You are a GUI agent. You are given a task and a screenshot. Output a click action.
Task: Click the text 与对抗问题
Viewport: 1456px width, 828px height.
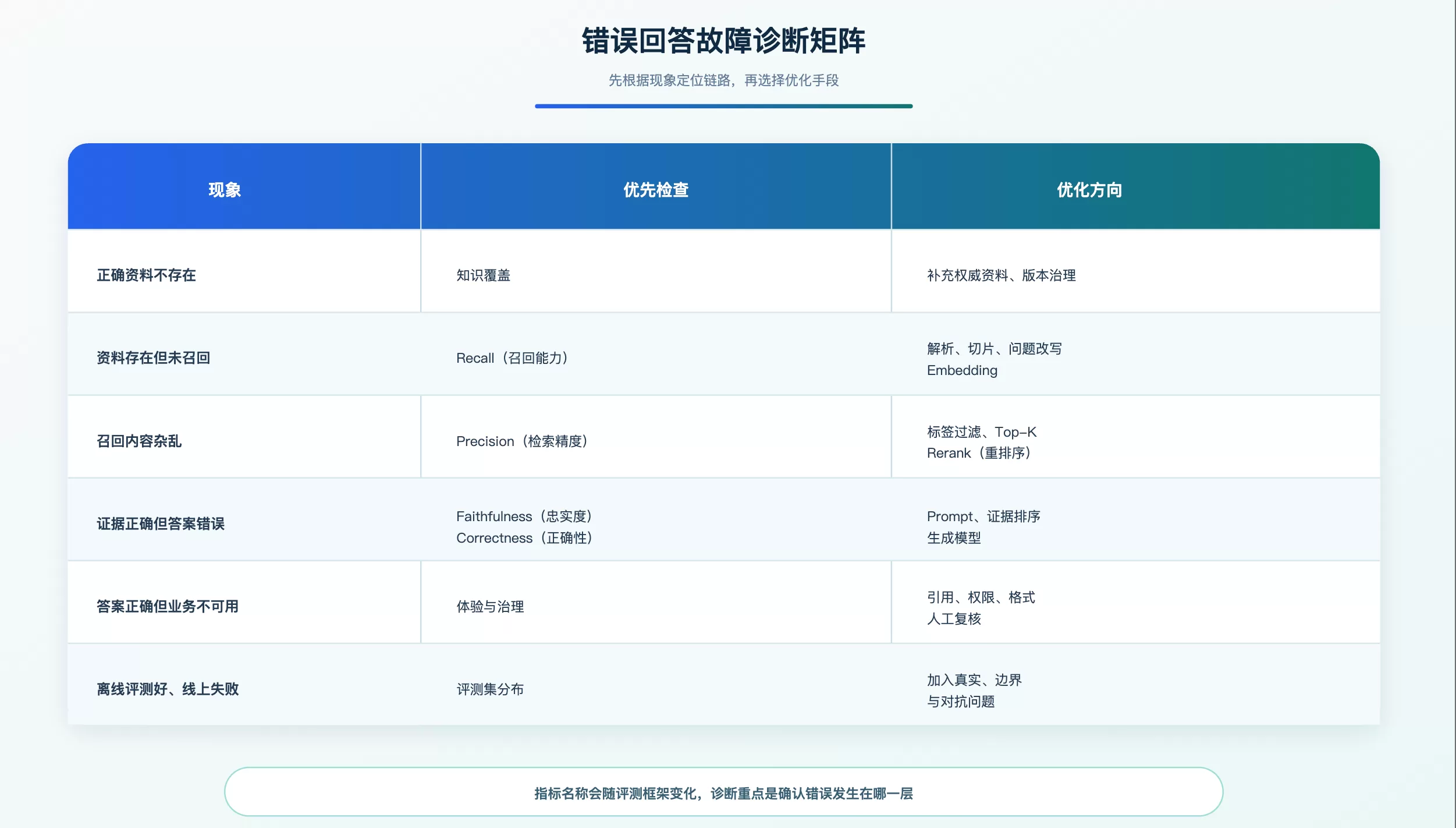pyautogui.click(x=961, y=701)
